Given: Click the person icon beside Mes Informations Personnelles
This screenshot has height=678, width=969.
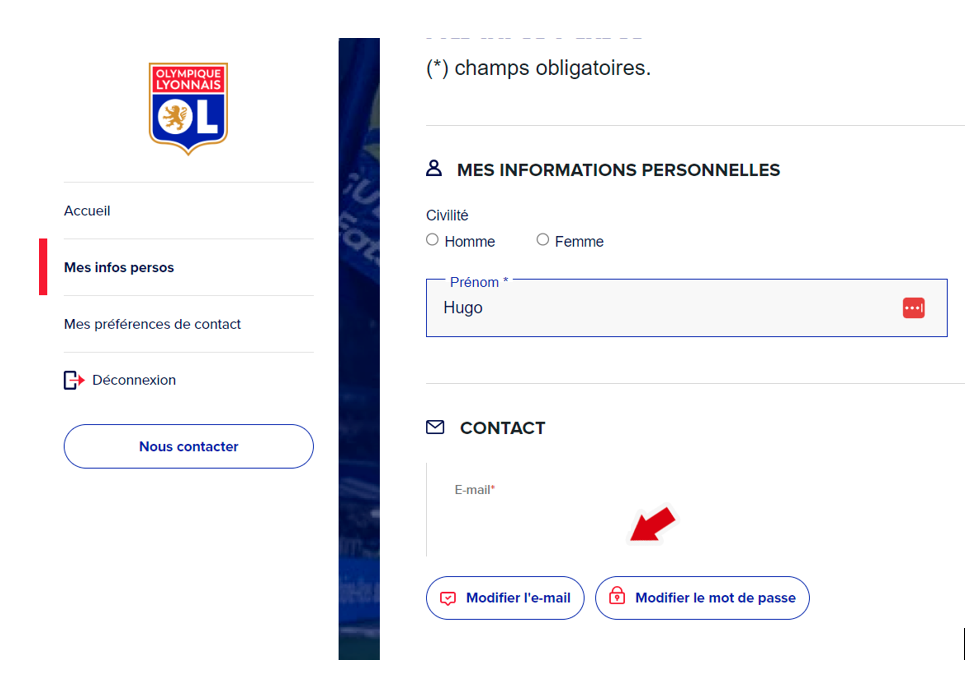Looking at the screenshot, I should [434, 168].
